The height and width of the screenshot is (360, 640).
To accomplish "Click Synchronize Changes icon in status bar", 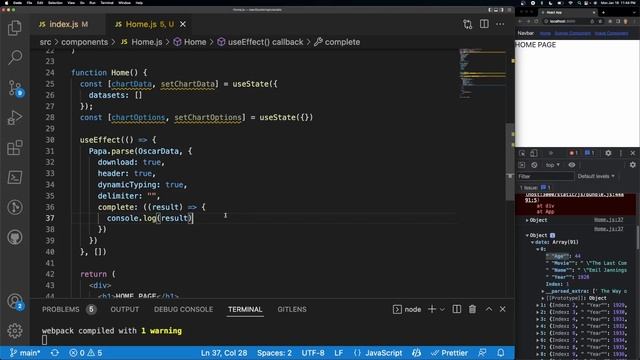I will (x=55, y=353).
